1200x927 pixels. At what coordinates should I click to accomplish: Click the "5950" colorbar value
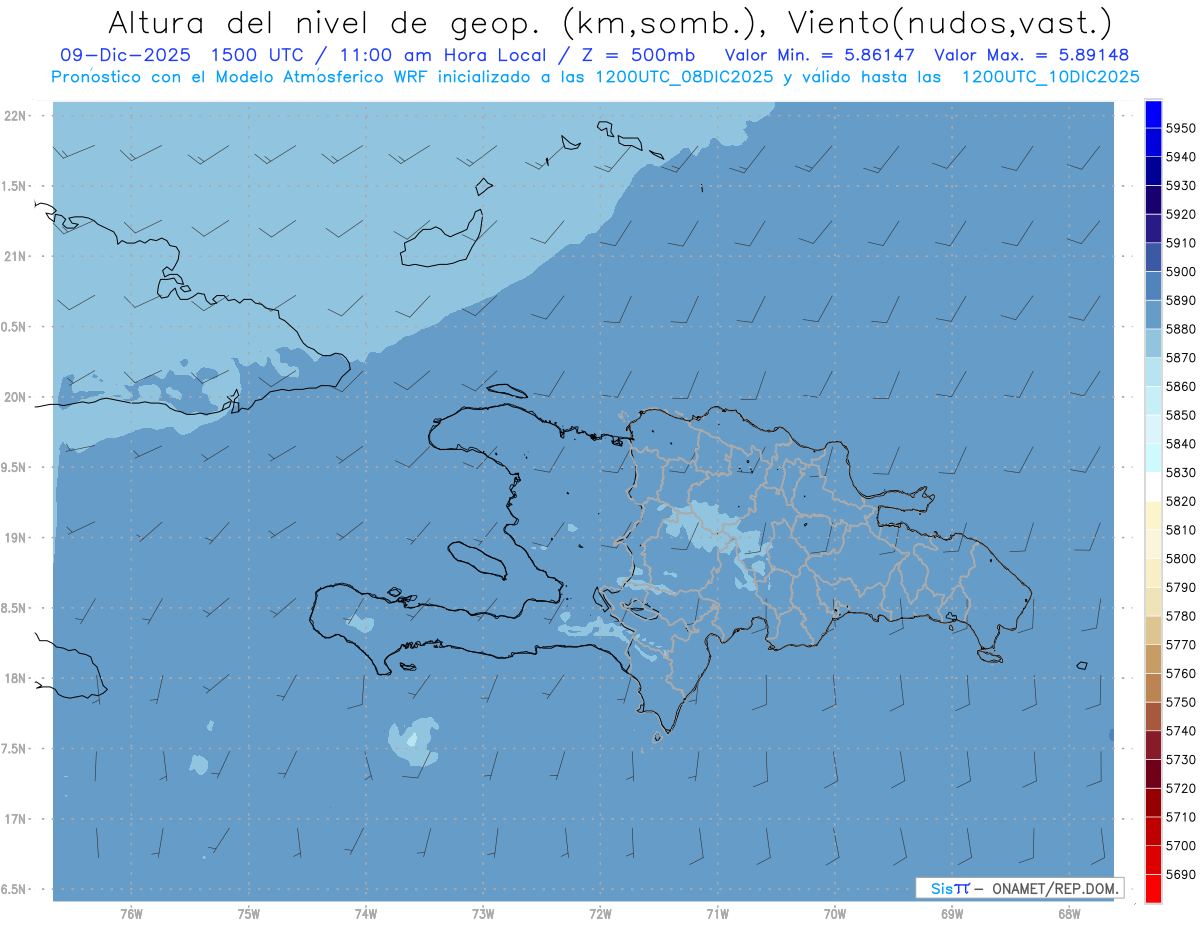click(x=1181, y=128)
